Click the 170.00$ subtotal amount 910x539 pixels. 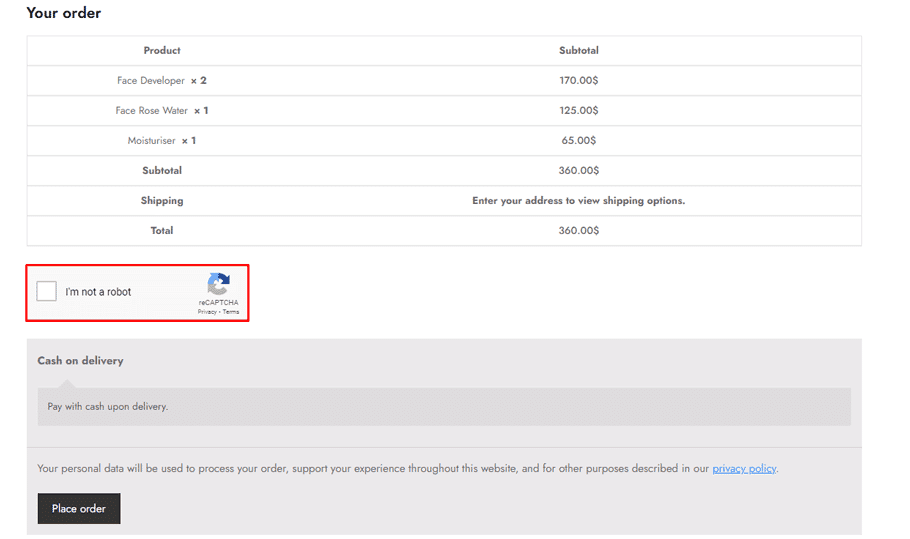pos(578,80)
